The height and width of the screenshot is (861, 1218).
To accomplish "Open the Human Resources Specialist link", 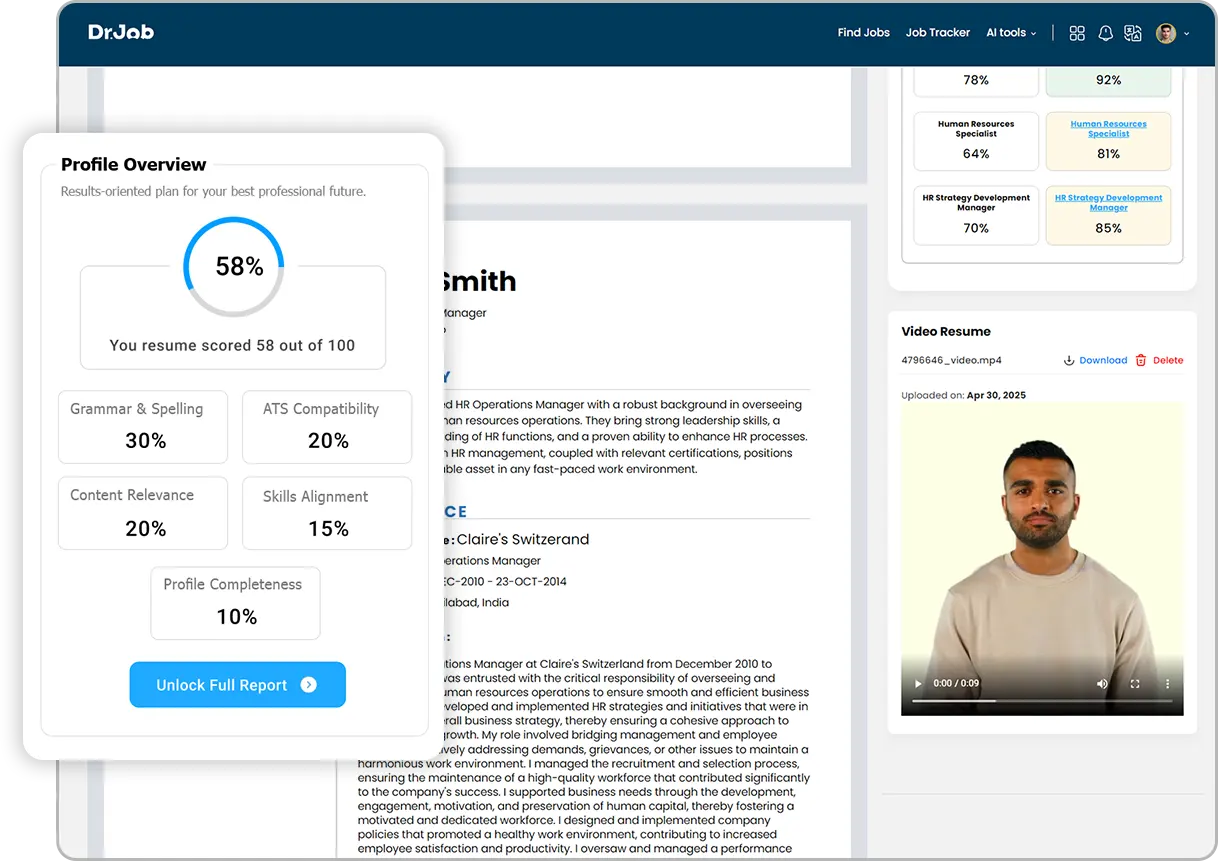I will click(x=1108, y=129).
